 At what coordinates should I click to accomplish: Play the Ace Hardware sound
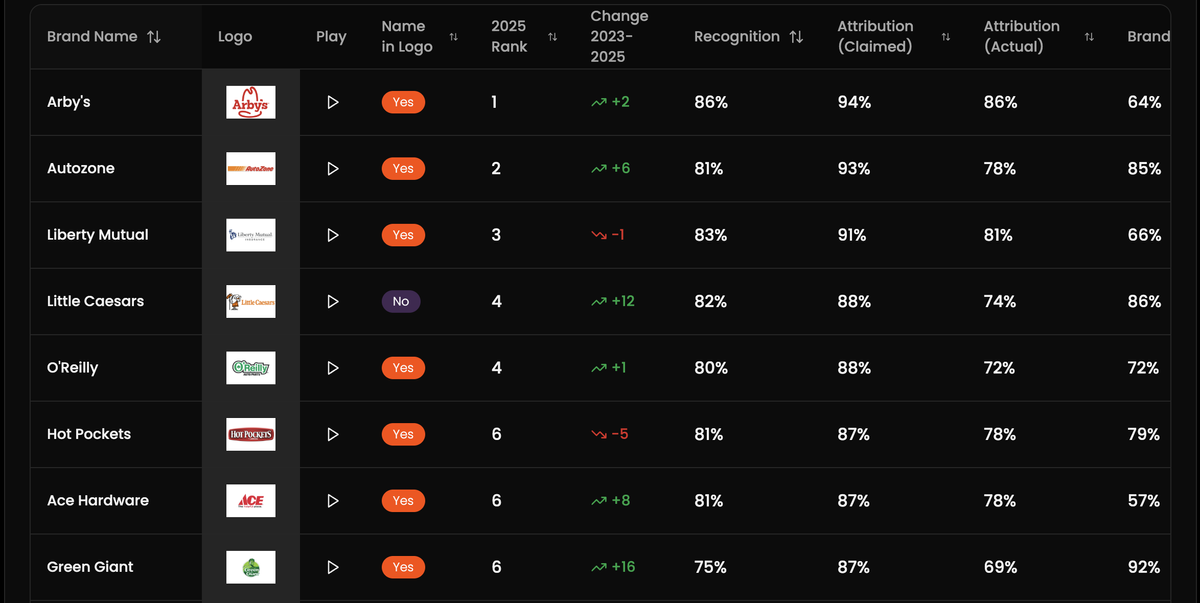(333, 501)
